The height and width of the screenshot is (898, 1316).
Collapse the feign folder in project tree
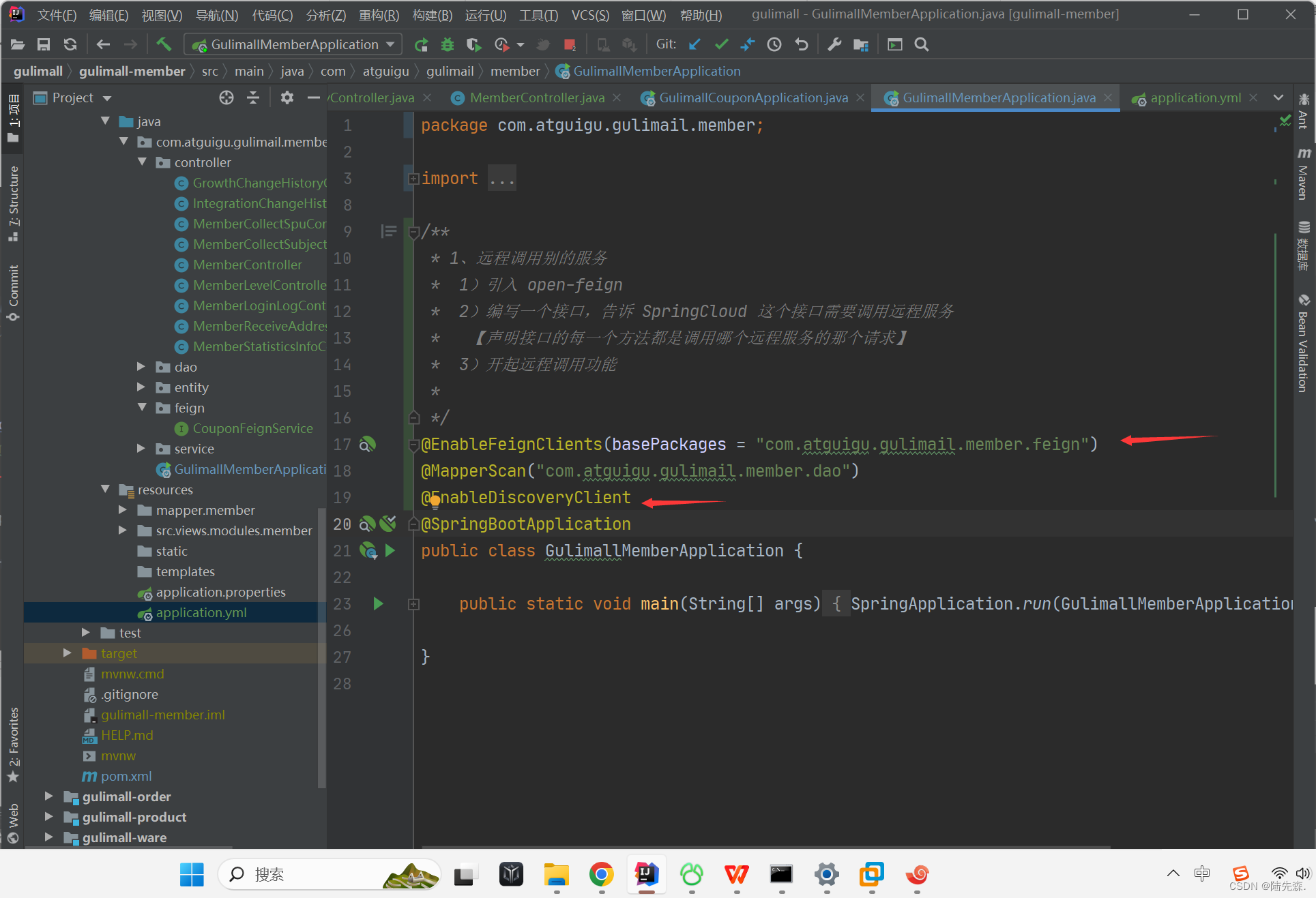[141, 408]
